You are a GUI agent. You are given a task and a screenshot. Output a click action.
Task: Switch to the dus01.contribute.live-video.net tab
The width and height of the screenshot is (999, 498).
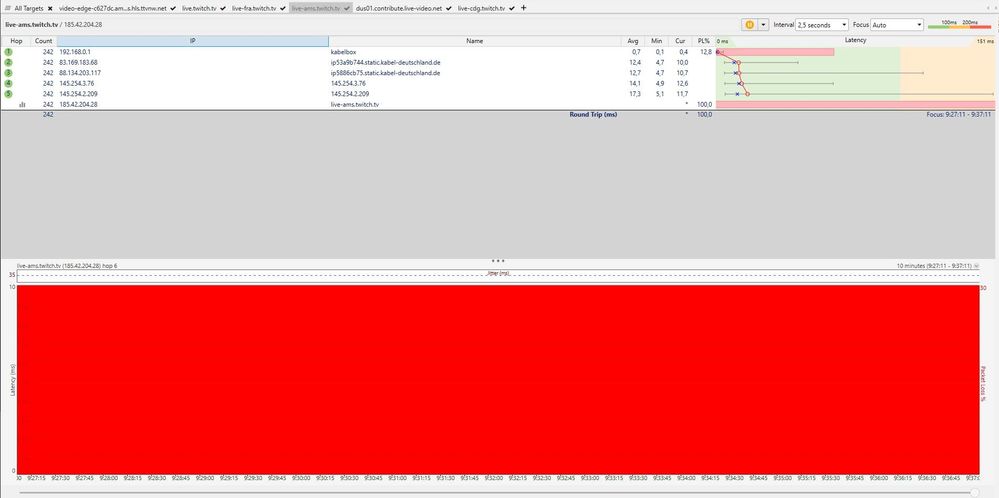click(399, 8)
